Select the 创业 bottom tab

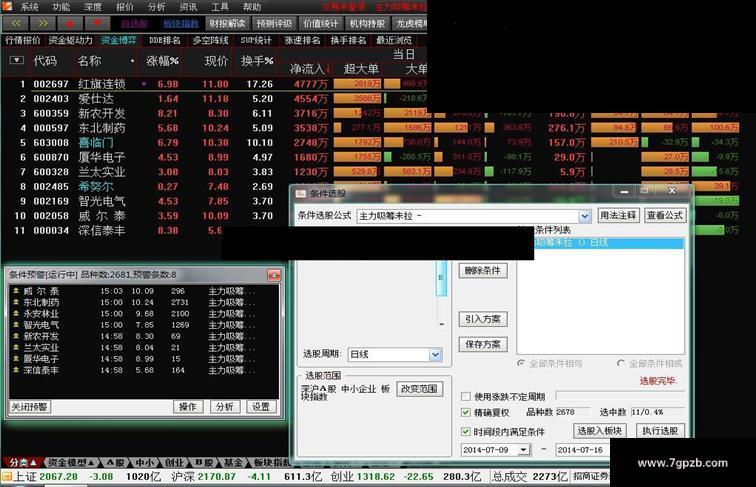[x=174, y=462]
